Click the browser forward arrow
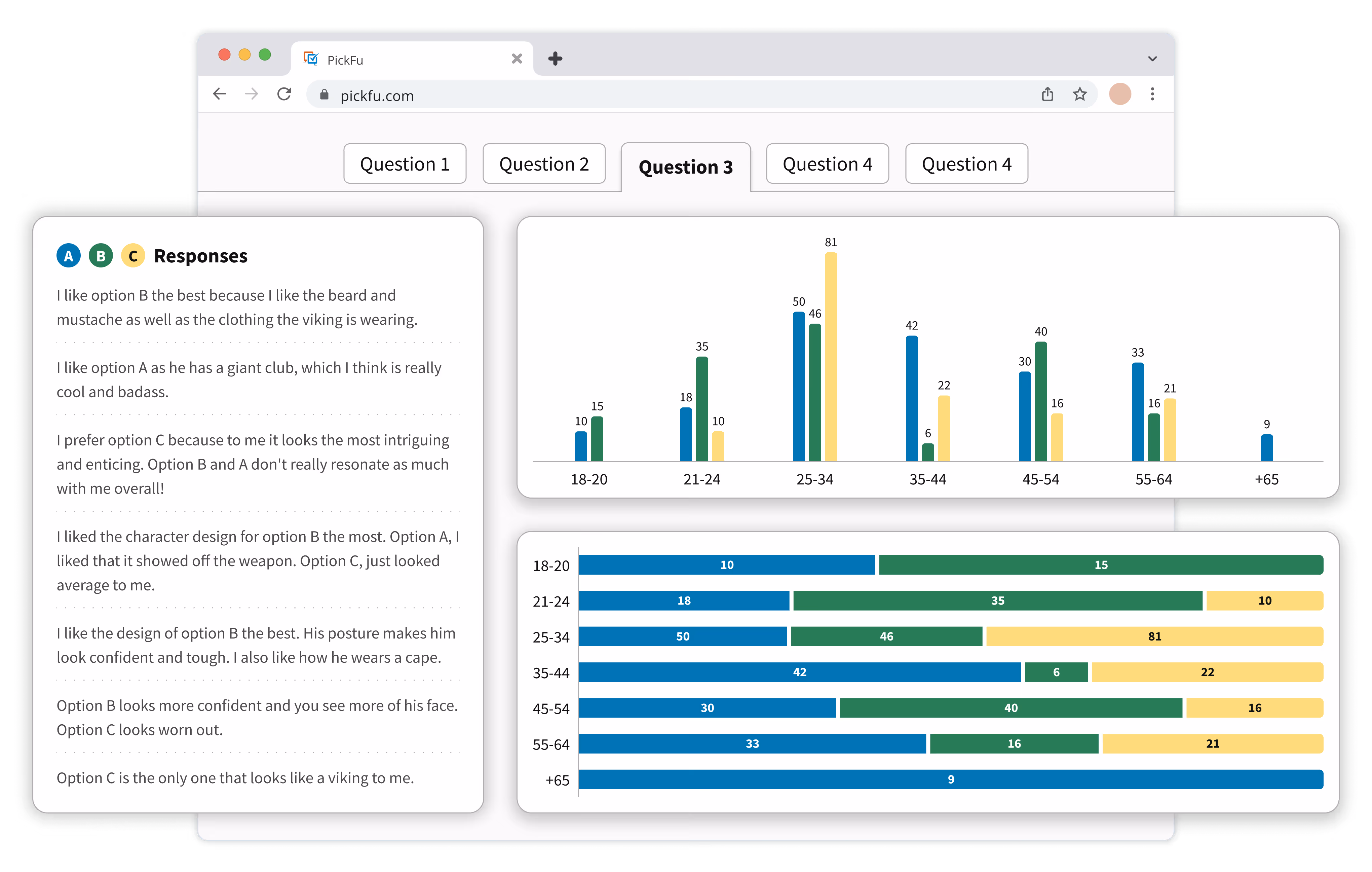 point(251,94)
